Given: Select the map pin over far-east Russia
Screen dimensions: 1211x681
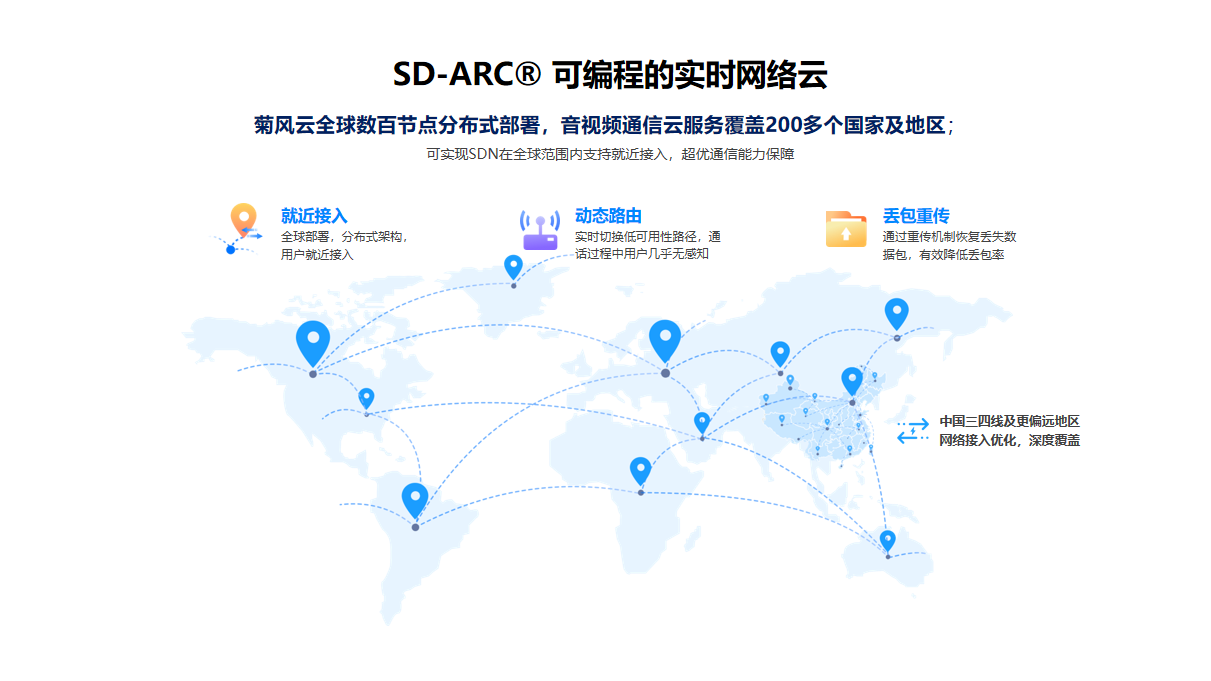Looking at the screenshot, I should pyautogui.click(x=897, y=314).
